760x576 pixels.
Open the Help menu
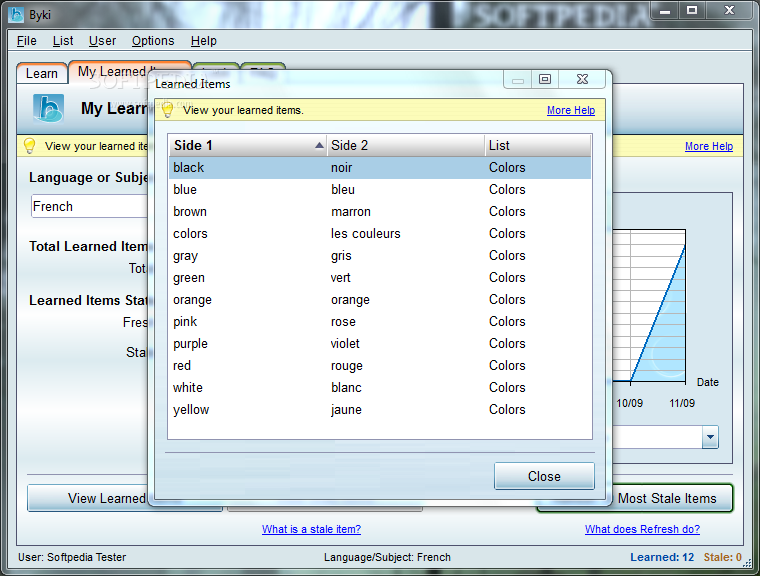204,41
